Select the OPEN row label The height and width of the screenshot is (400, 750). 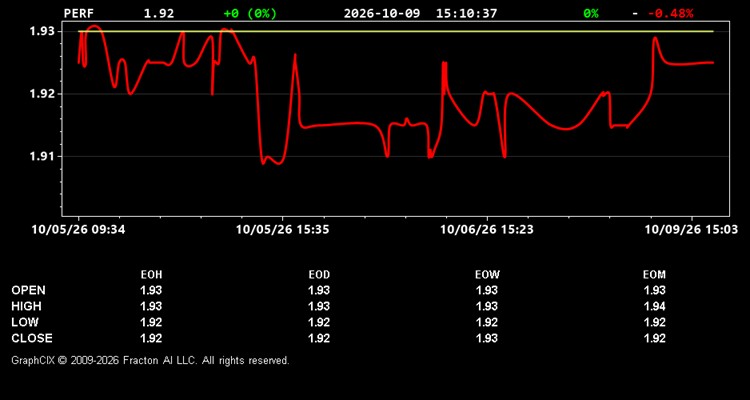(x=29, y=290)
